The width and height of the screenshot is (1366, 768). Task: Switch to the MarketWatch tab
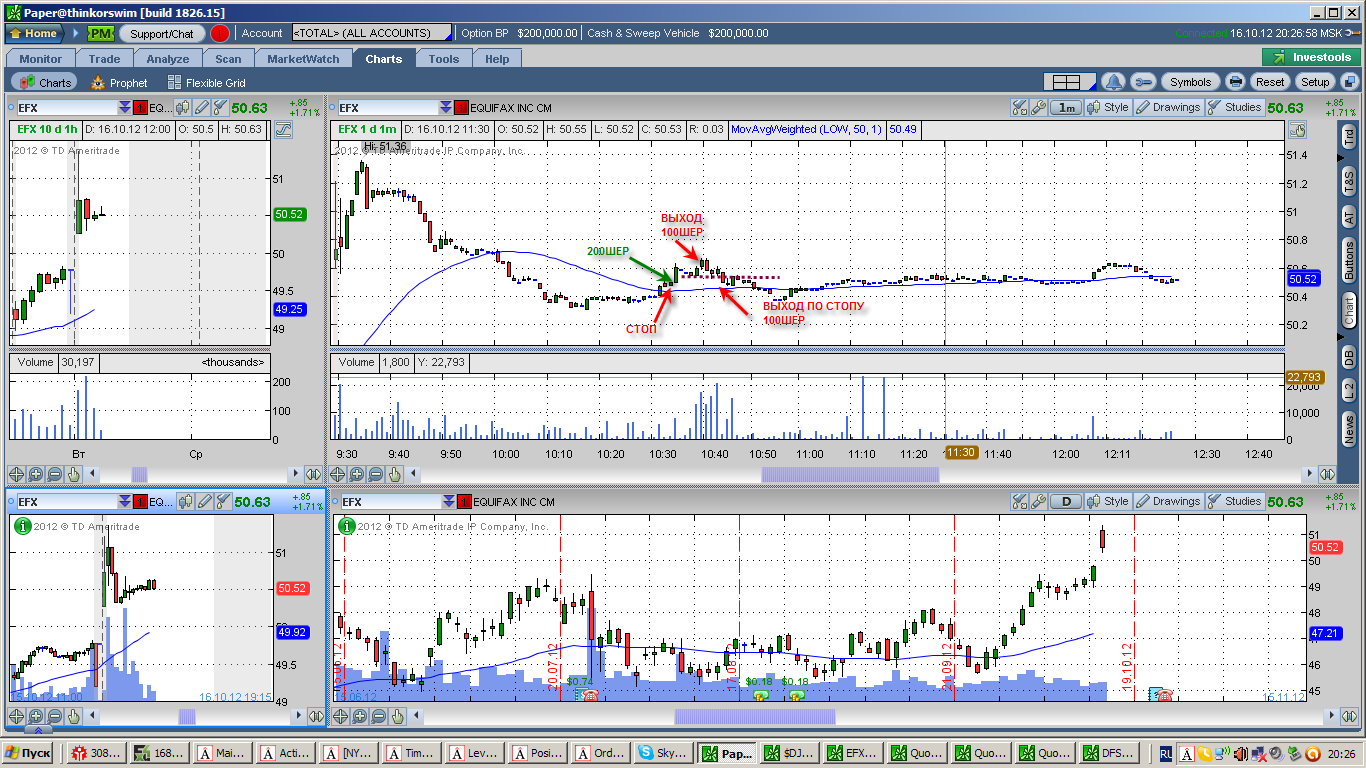[303, 59]
